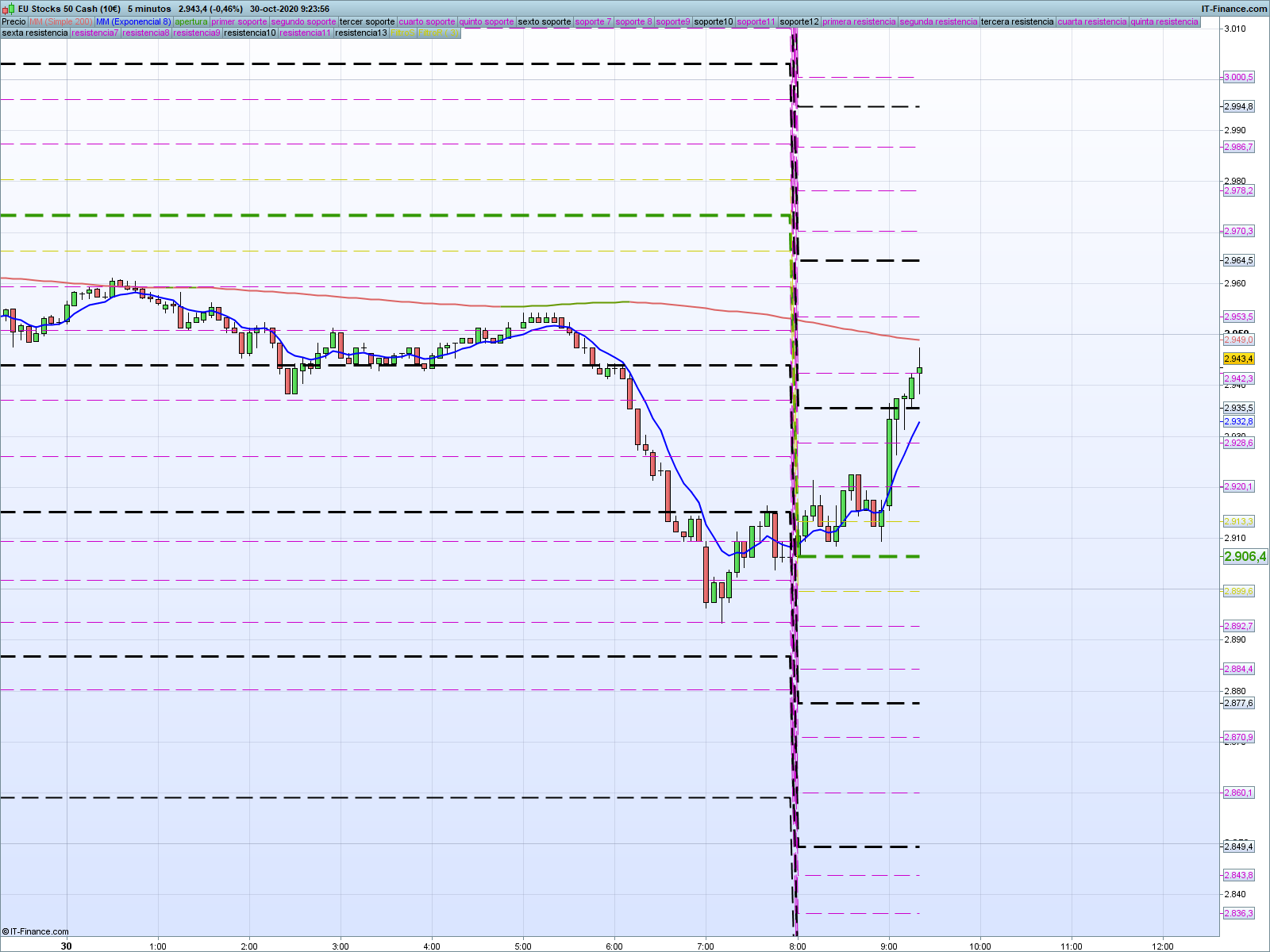Click the large green 2.906,4 price label
Image resolution: width=1270 pixels, height=952 pixels.
coord(1245,556)
